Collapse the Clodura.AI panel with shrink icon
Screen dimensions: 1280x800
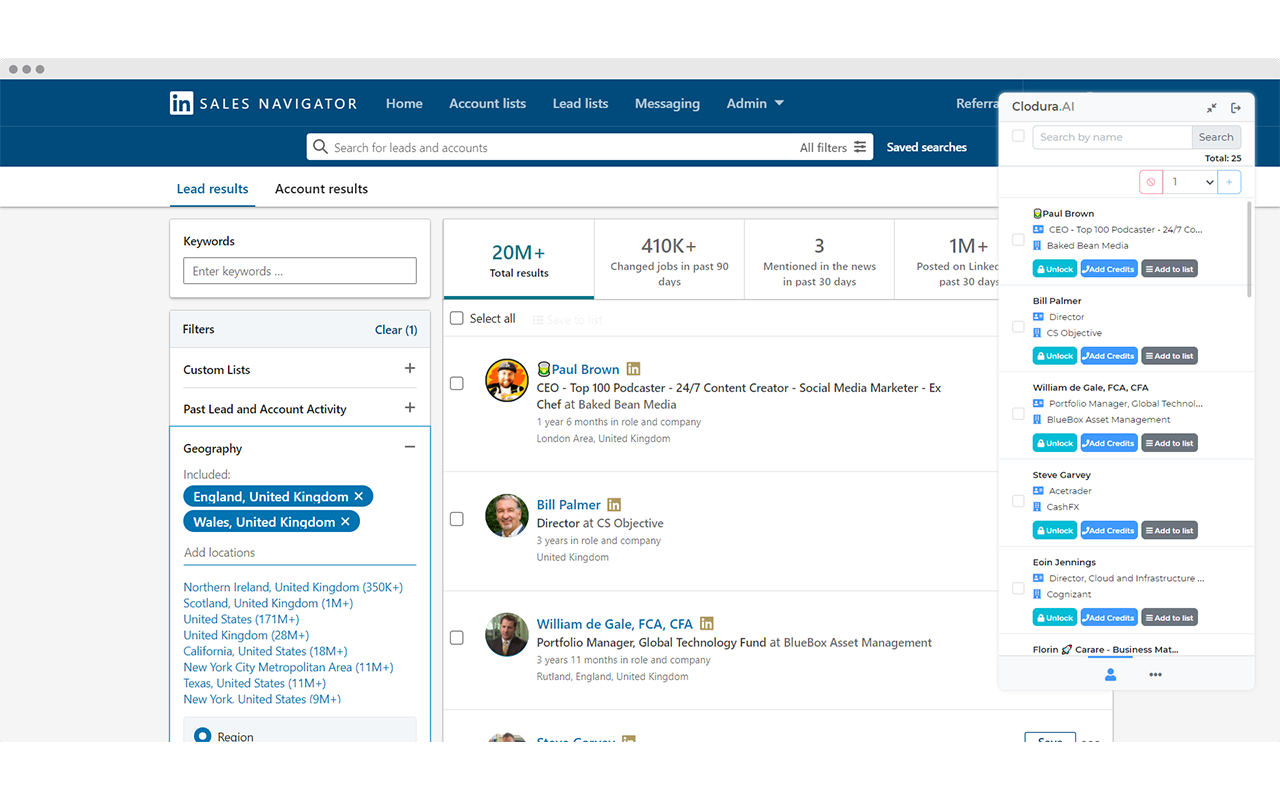pos(1212,107)
